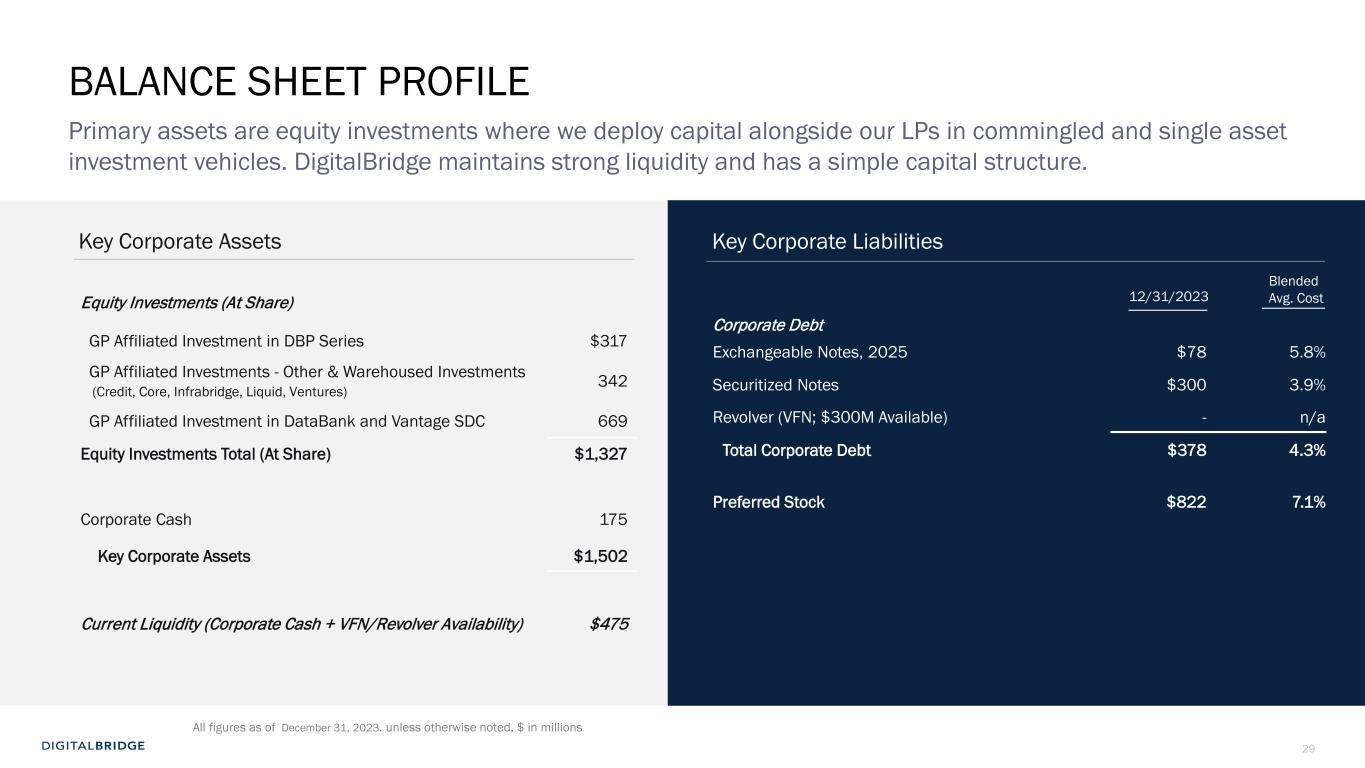Viewport: 1365px width, 768px height.
Task: Click the Current Liquidity $475 figure
Action: [x=609, y=624]
